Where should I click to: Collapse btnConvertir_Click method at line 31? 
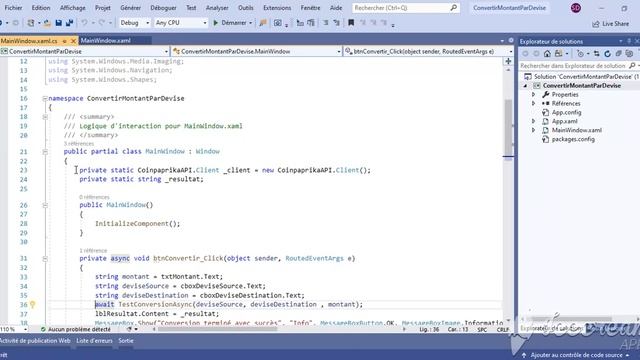tap(45, 258)
